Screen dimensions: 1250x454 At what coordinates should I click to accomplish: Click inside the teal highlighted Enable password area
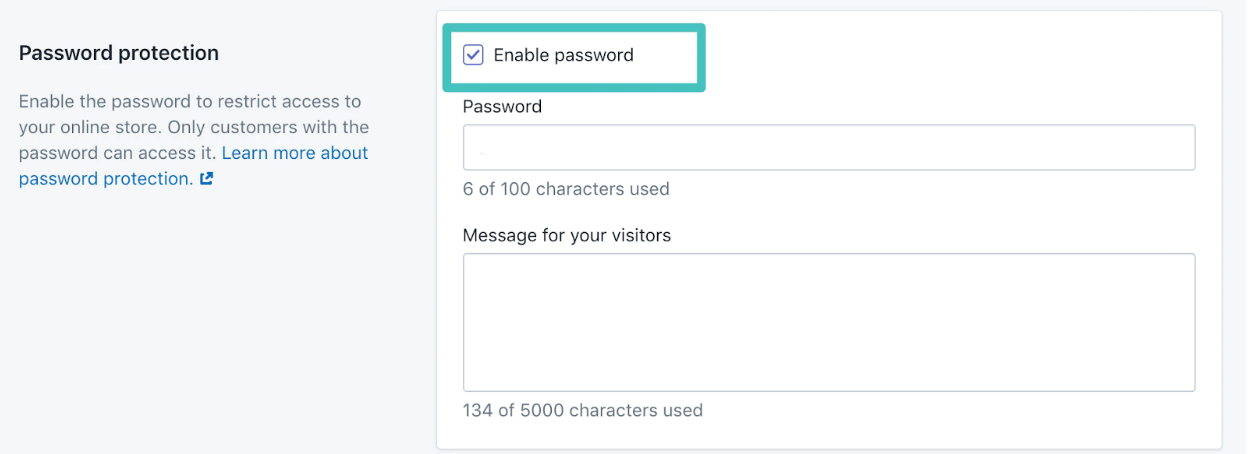click(574, 58)
